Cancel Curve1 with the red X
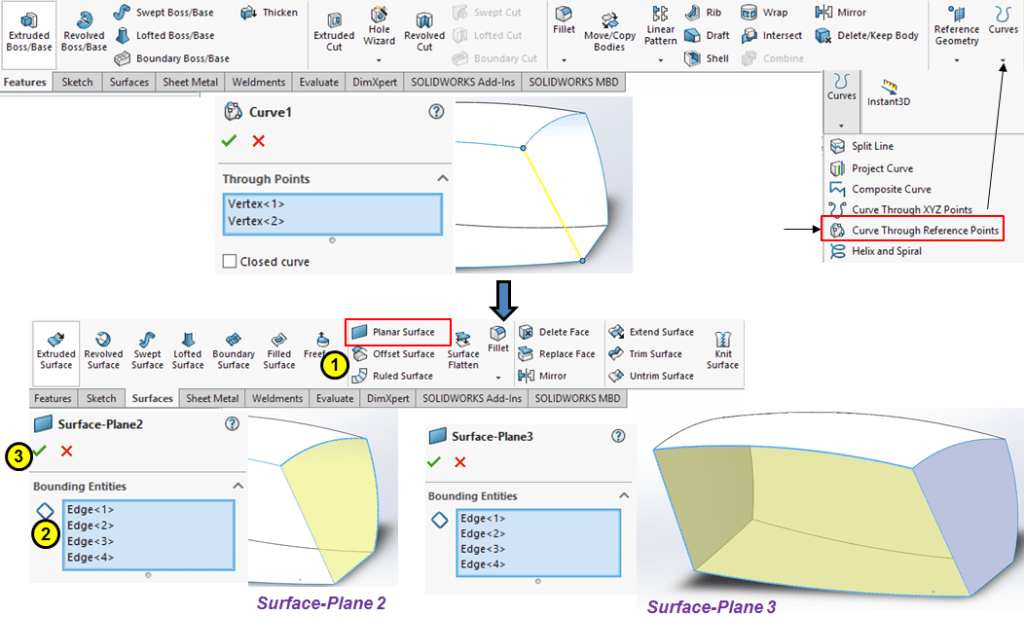This screenshot has width=1024, height=618. click(258, 141)
